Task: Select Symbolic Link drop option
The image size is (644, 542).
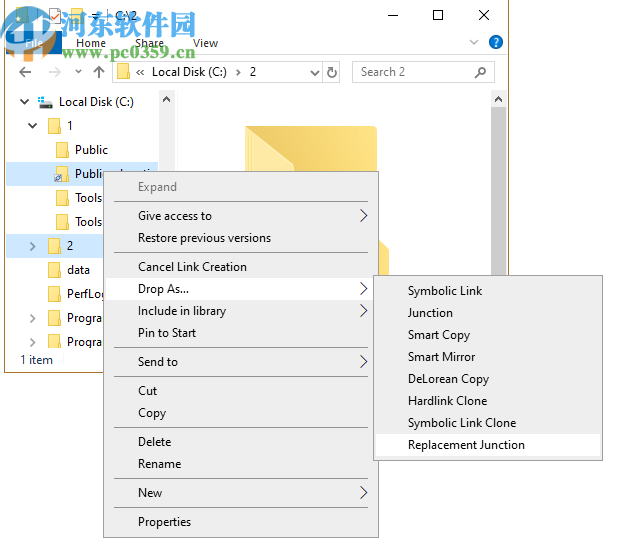Action: point(488,291)
